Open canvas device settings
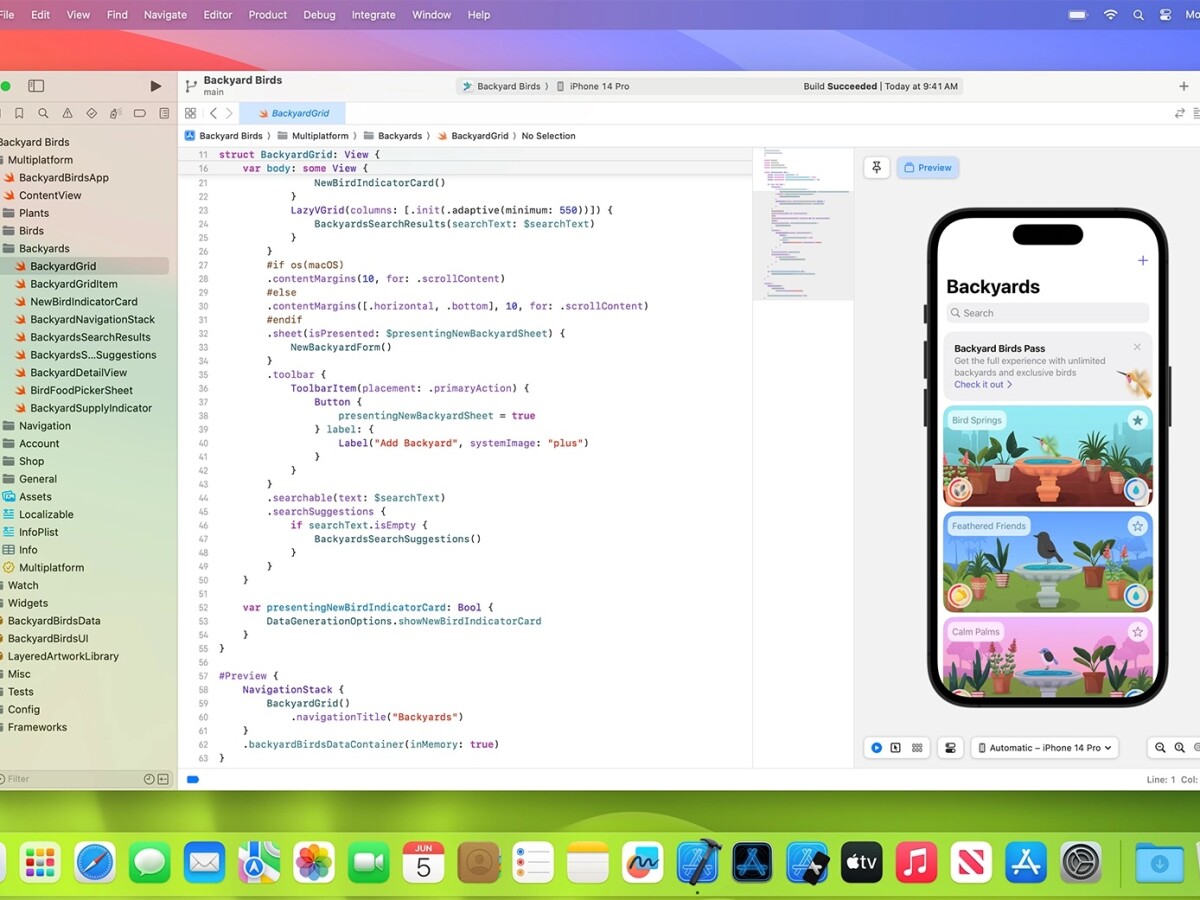The height and width of the screenshot is (900, 1200). (950, 748)
